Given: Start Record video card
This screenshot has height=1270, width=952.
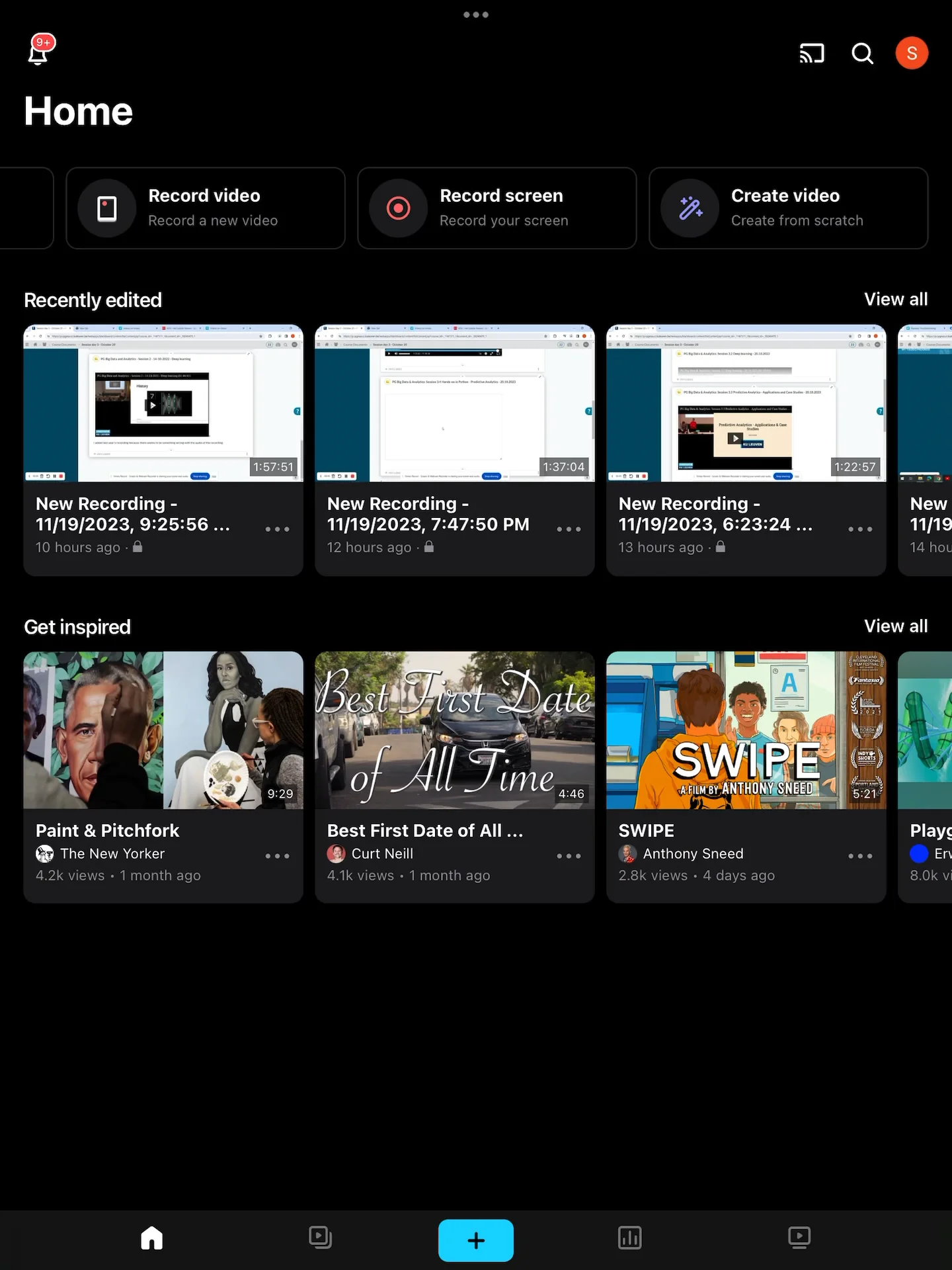Looking at the screenshot, I should coord(206,208).
